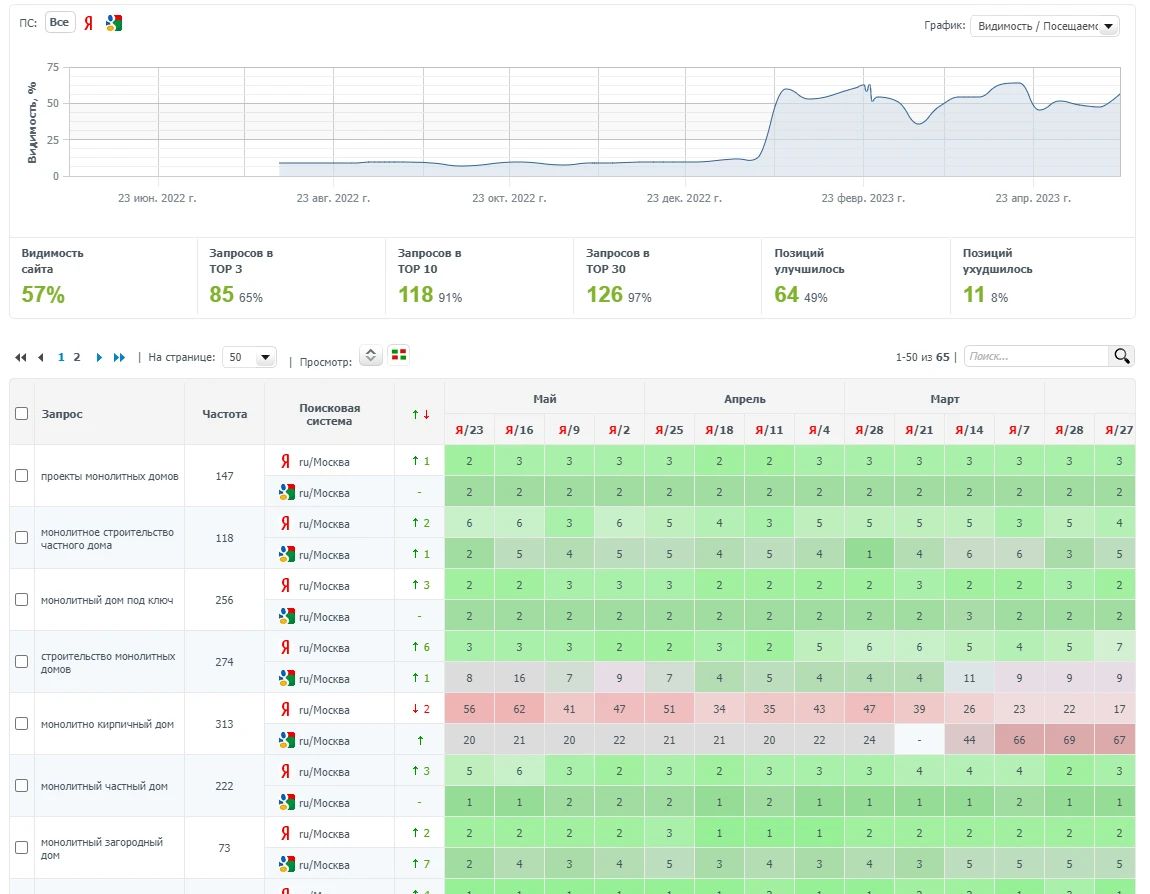Screen dimensions: 1150x894
Task: Tick checkbox for 'монолитный частный дом'
Action: click(x=22, y=785)
